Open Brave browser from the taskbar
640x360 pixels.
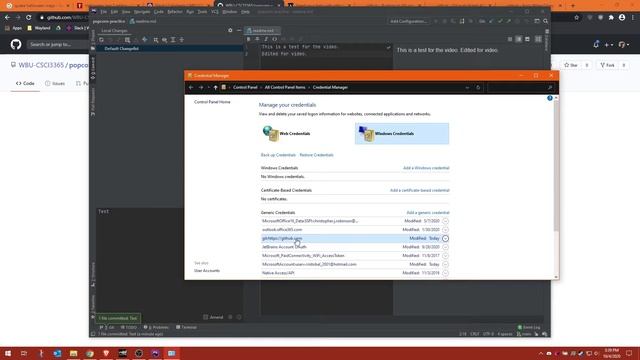(x=106, y=353)
